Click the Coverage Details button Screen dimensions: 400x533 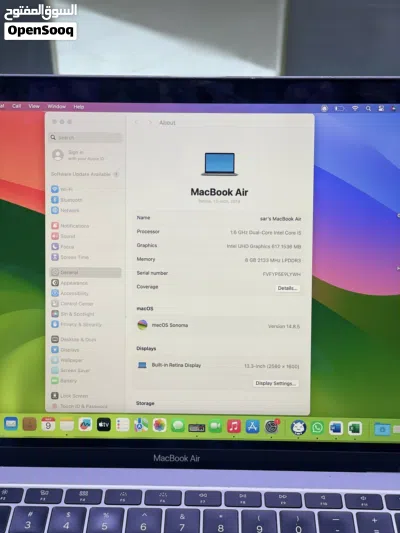pyautogui.click(x=287, y=288)
